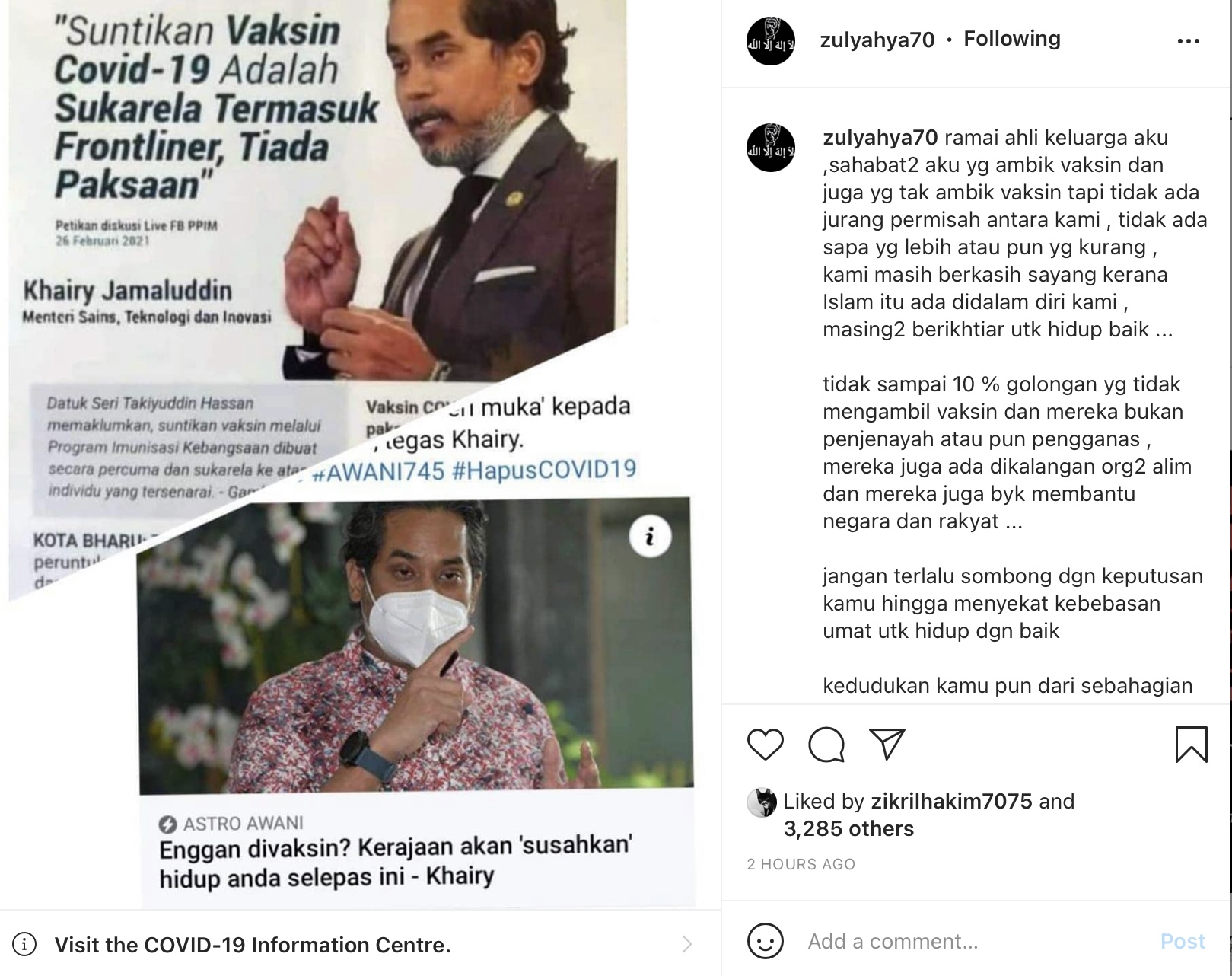The height and width of the screenshot is (976, 1232).
Task: Open the Astro Awani news image of Khairy
Action: point(415,646)
